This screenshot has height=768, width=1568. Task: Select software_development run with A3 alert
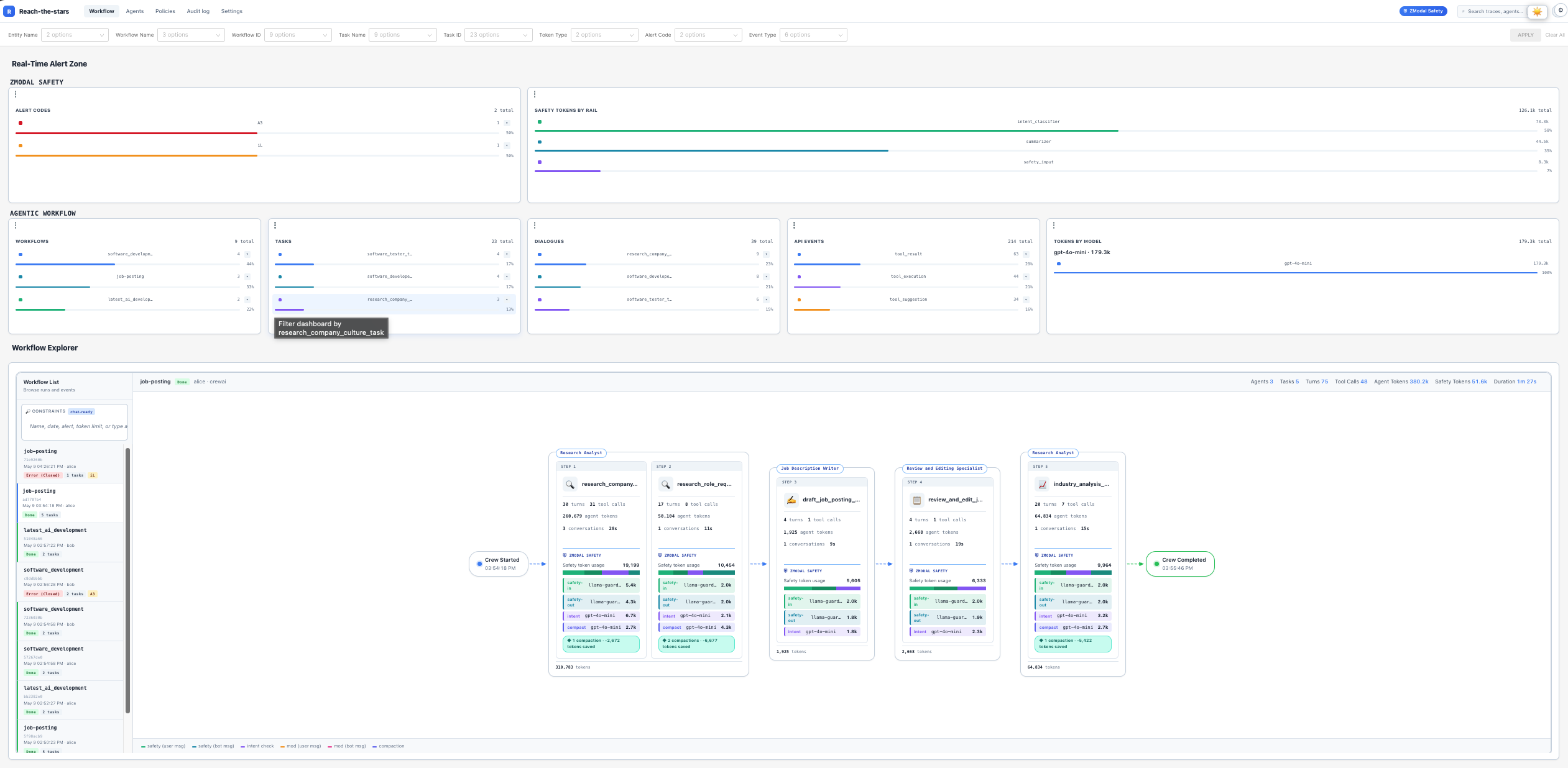pyautogui.click(x=71, y=582)
